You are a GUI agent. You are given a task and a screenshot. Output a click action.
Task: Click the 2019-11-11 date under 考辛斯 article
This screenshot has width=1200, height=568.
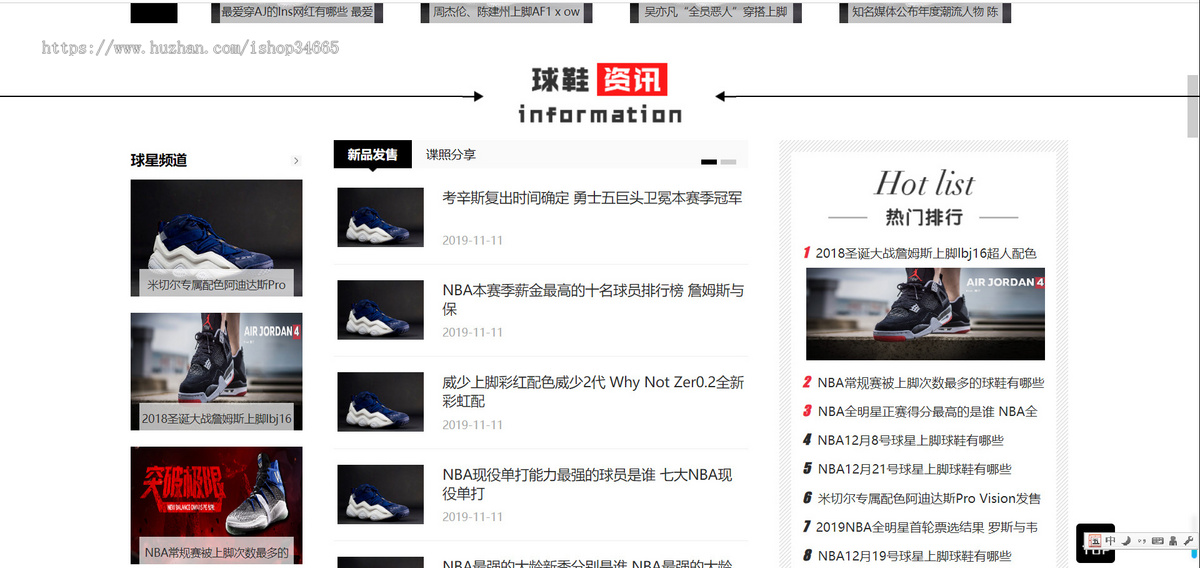[x=472, y=240]
